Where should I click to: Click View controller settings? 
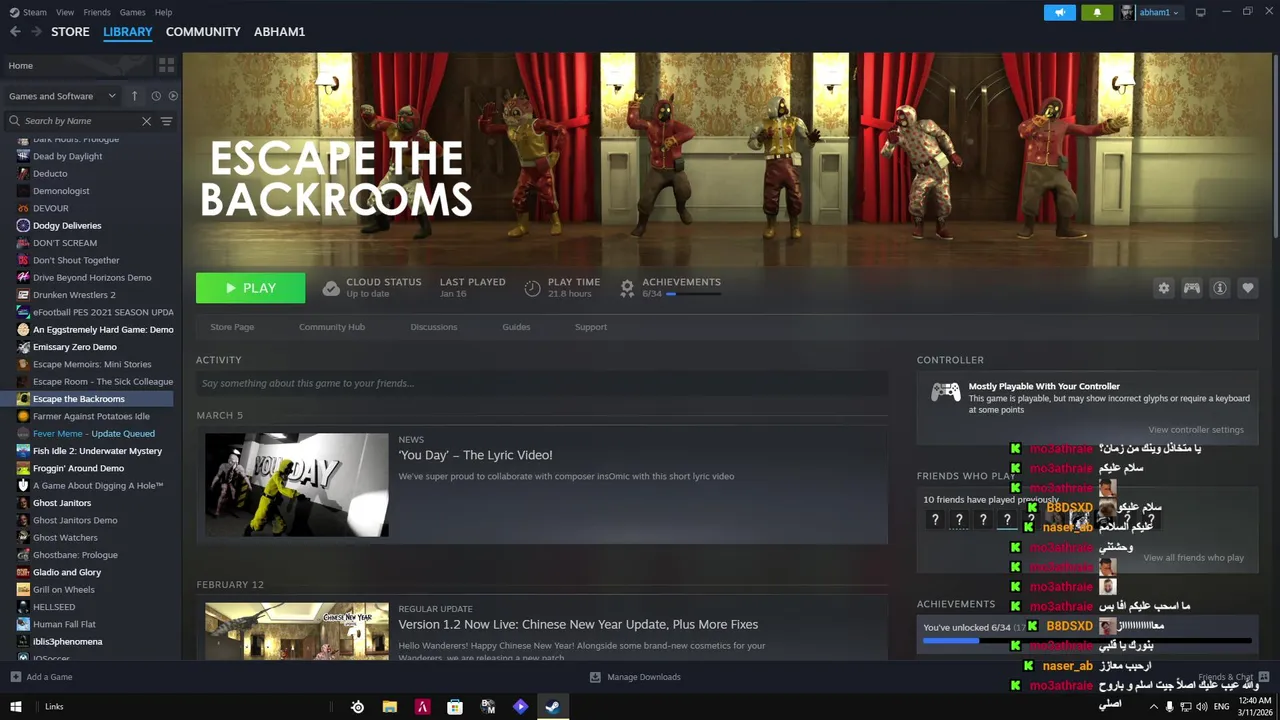point(1196,430)
